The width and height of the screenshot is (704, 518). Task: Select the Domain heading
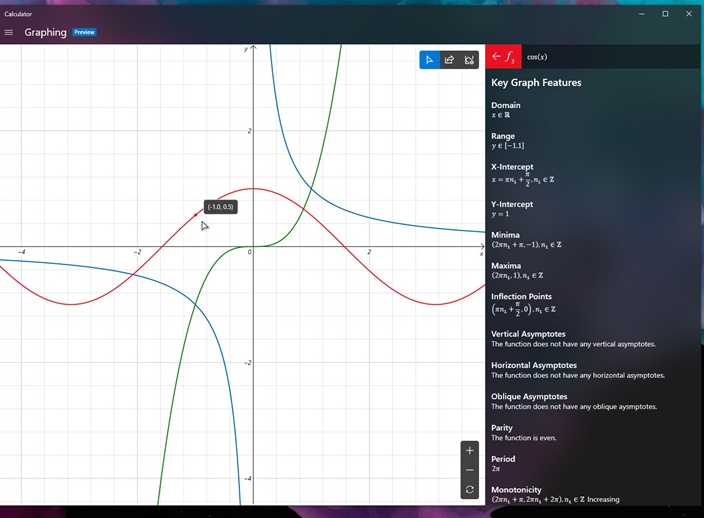click(x=506, y=105)
